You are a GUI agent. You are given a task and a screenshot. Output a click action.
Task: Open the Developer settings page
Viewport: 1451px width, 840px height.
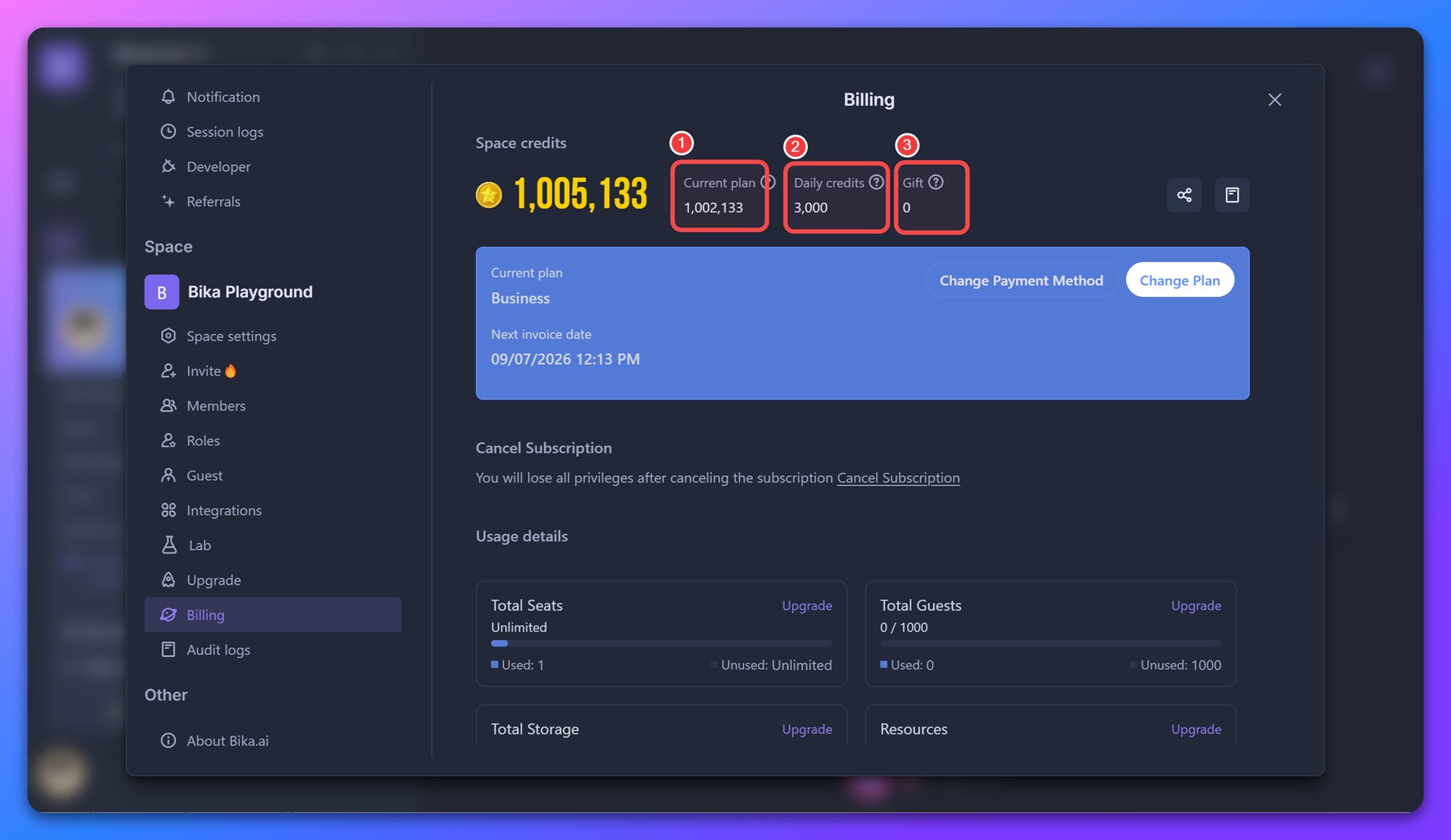218,166
